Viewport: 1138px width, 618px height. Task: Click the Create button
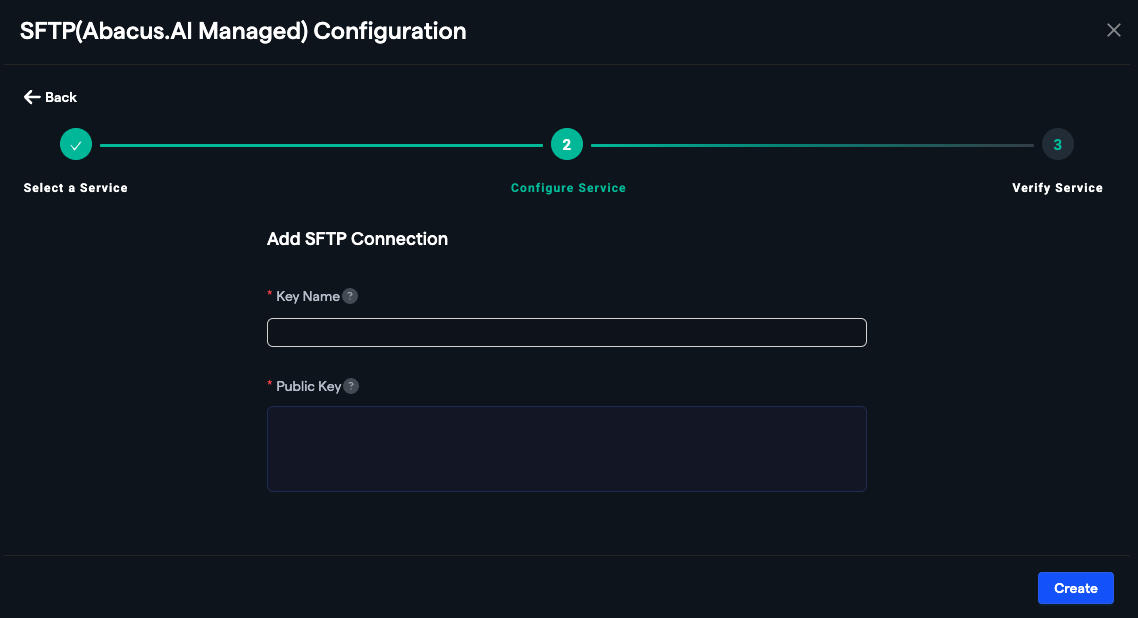click(x=1075, y=588)
